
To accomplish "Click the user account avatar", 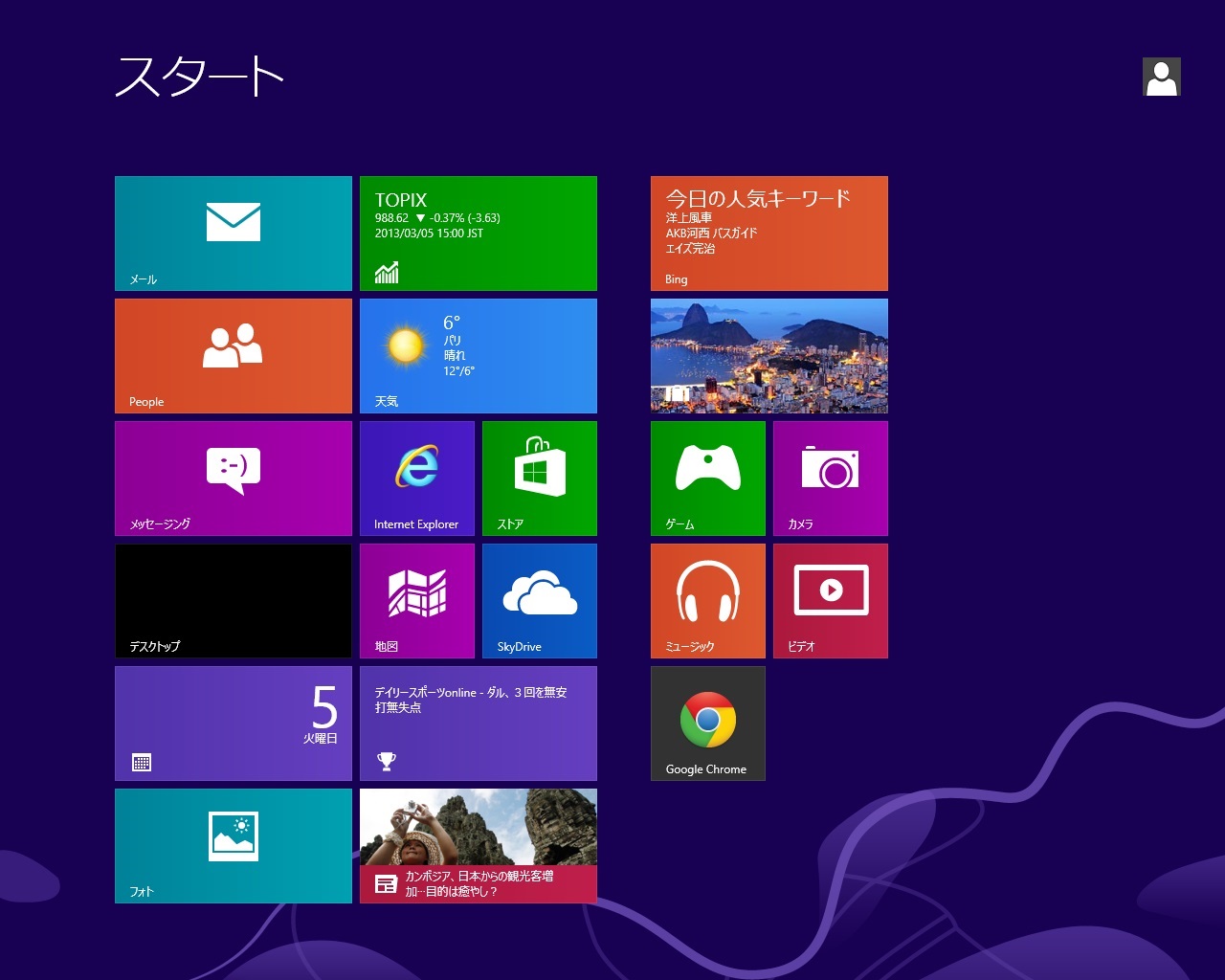I will tap(1162, 77).
